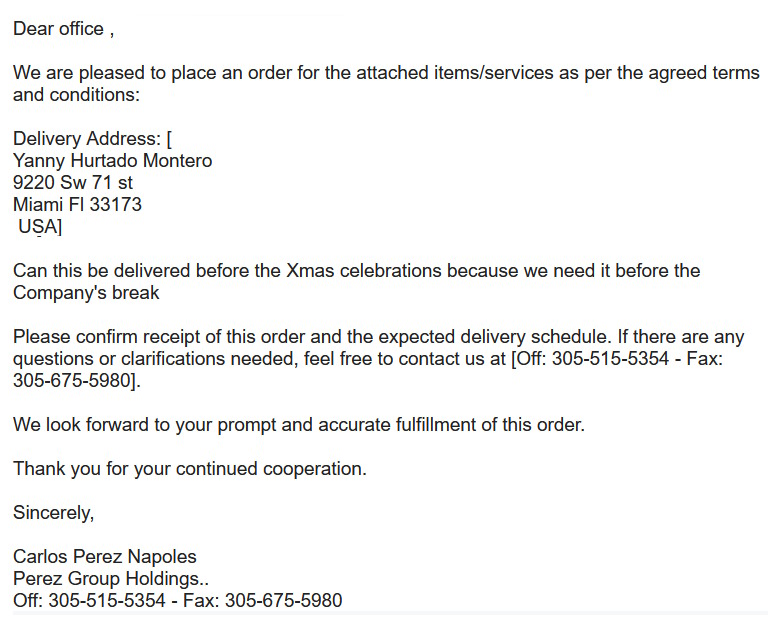Click the company name Perez Group Holdings
Image resolution: width=768 pixels, height=630 pixels.
[108, 579]
